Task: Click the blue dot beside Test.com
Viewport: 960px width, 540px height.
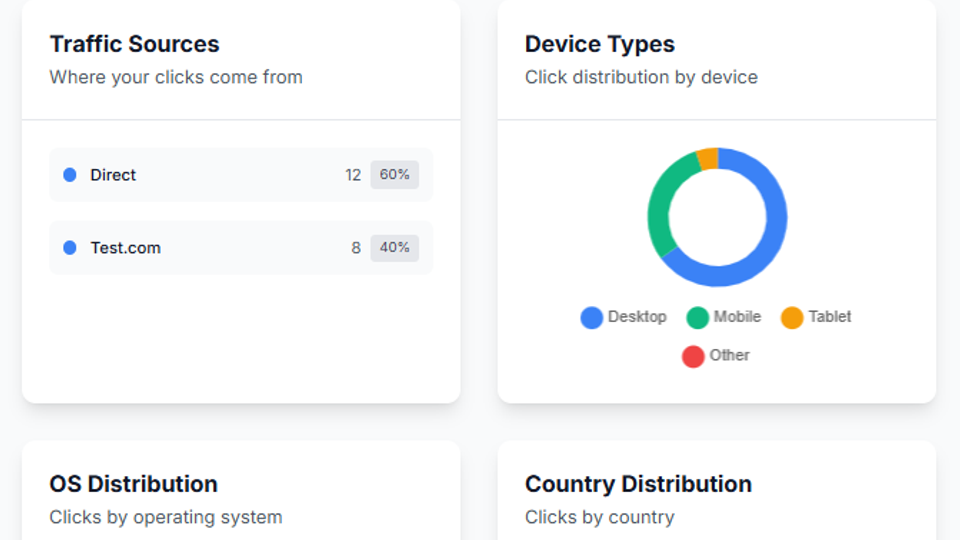Action: [x=70, y=248]
